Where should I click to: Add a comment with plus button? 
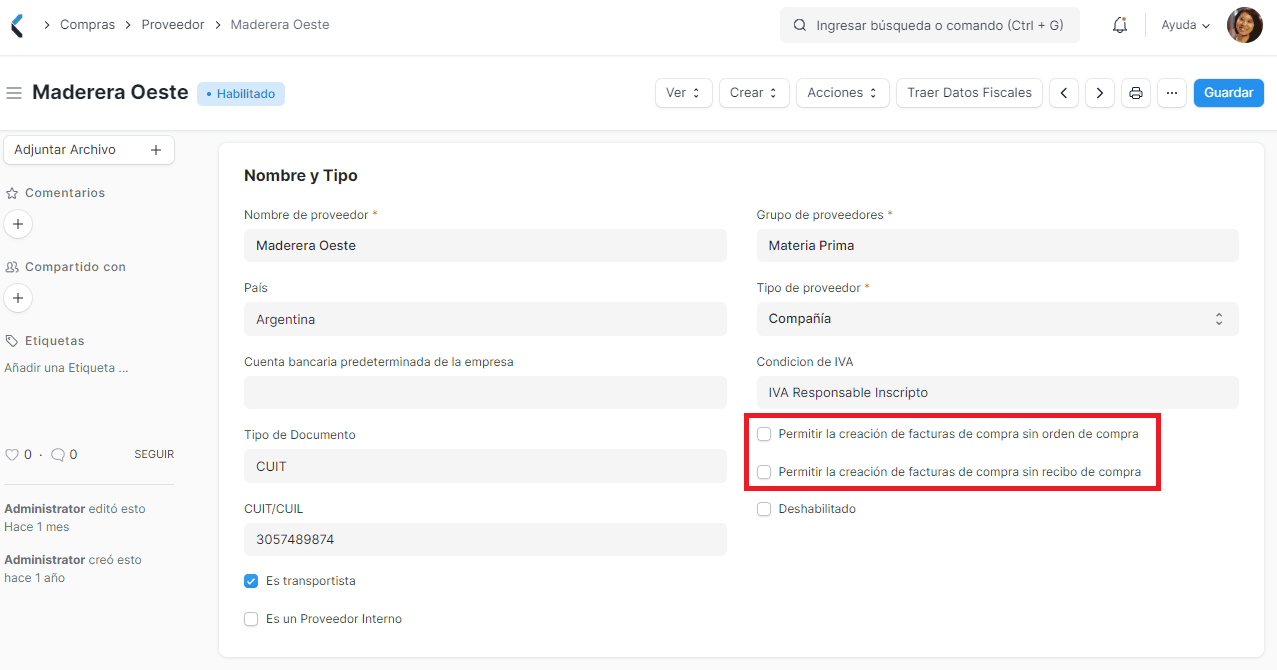click(x=18, y=224)
